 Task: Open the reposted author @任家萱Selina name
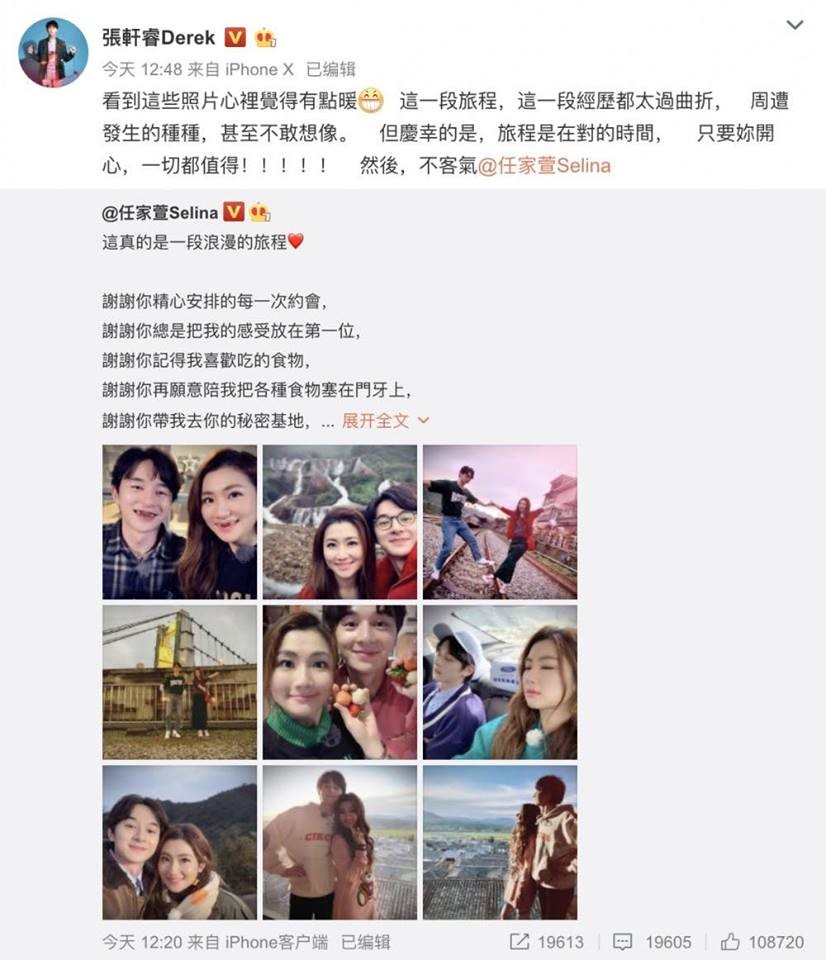(x=160, y=212)
